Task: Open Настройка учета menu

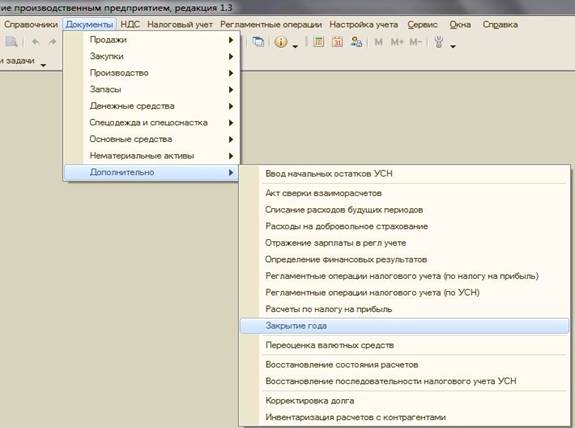Action: pyautogui.click(x=363, y=25)
